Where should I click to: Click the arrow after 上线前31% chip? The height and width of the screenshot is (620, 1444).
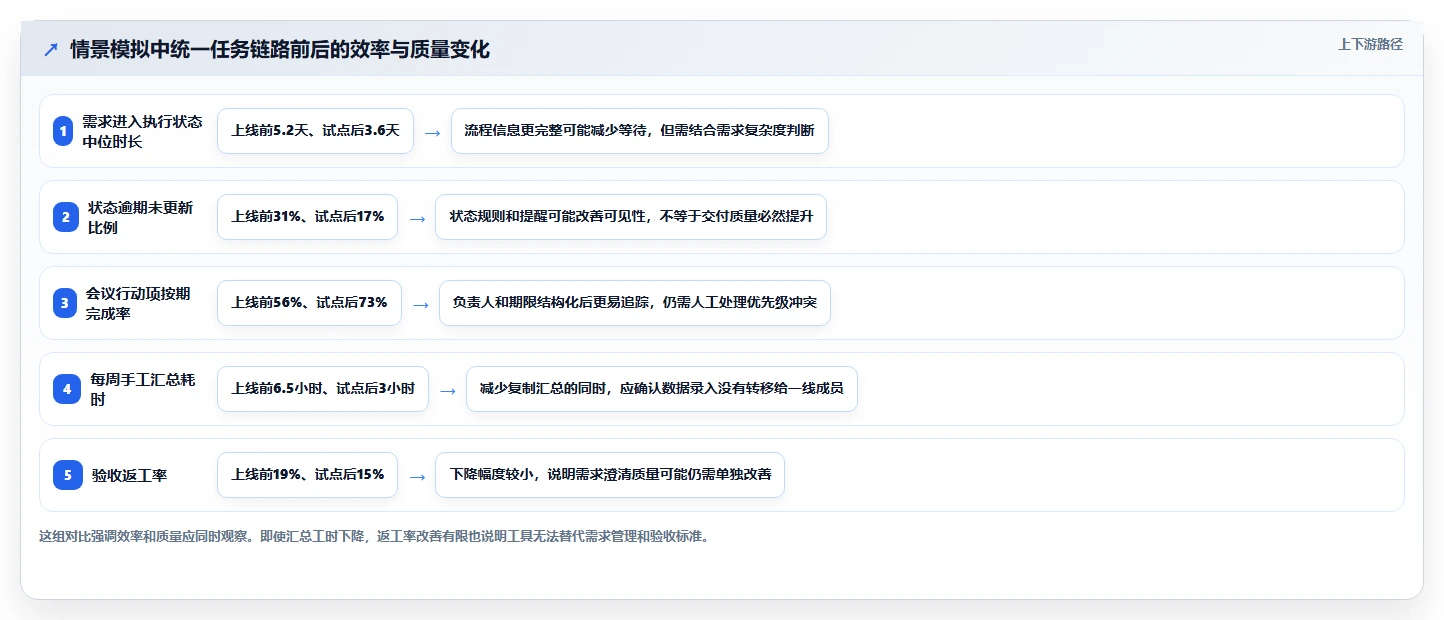pyautogui.click(x=416, y=218)
